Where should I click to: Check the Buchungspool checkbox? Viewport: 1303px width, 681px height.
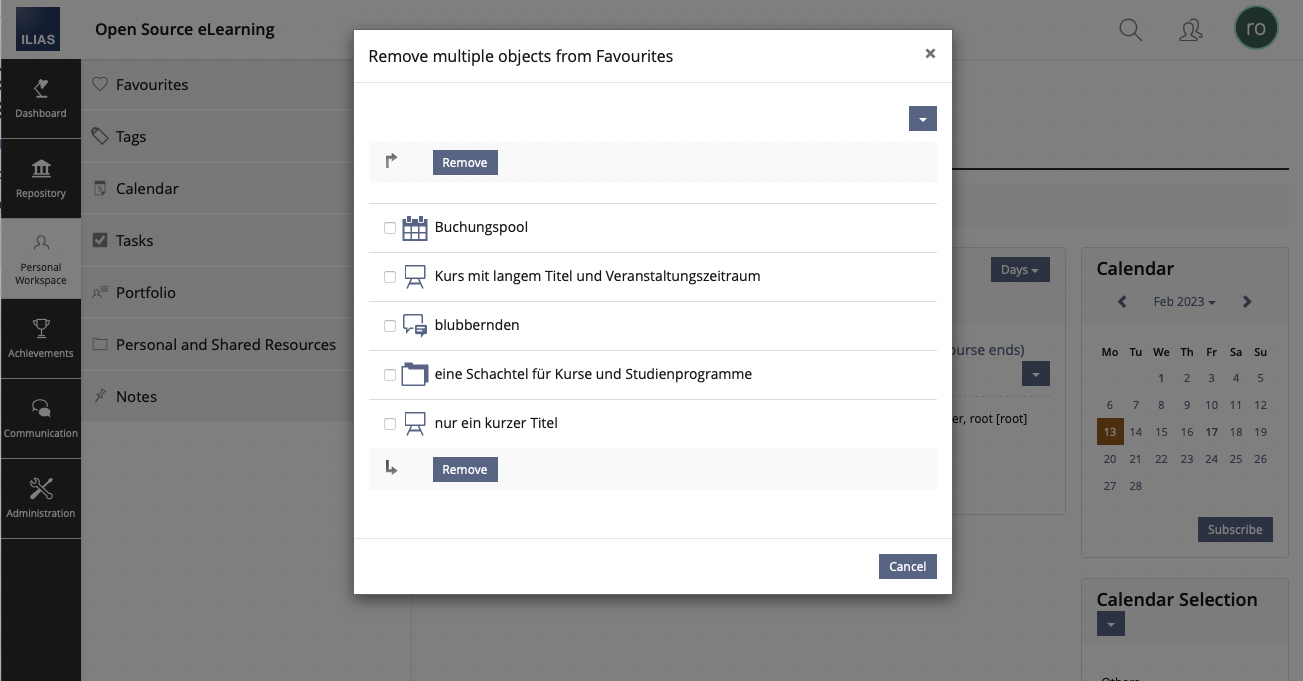(390, 228)
